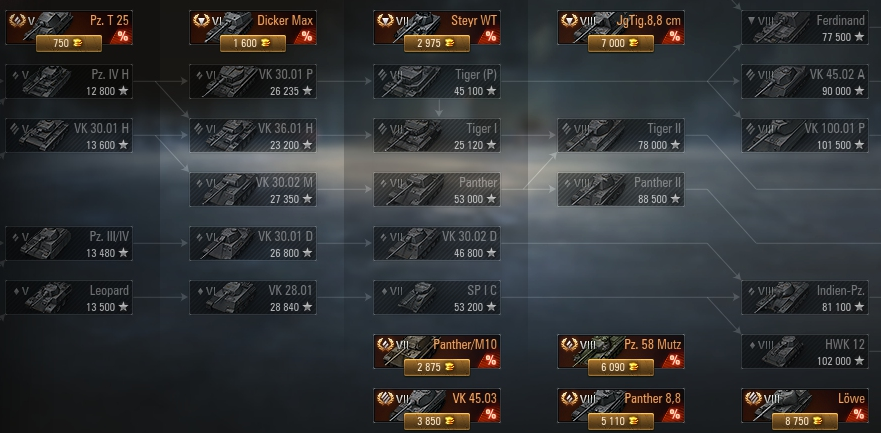Image resolution: width=881 pixels, height=433 pixels.
Task: Click the 2 975 gold price on Steyr WT
Action: click(x=437, y=43)
